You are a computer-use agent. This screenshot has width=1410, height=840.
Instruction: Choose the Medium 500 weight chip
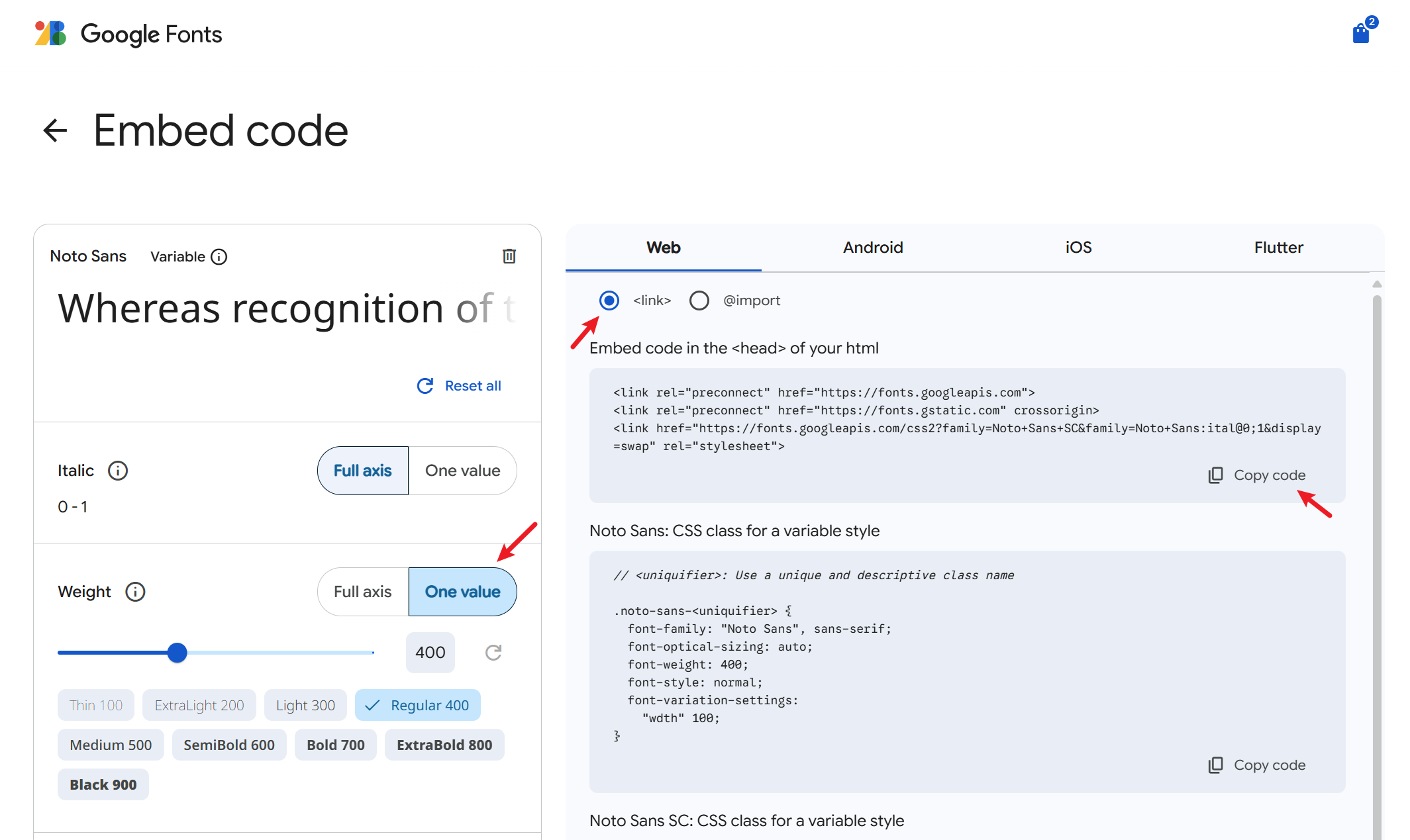(x=111, y=745)
